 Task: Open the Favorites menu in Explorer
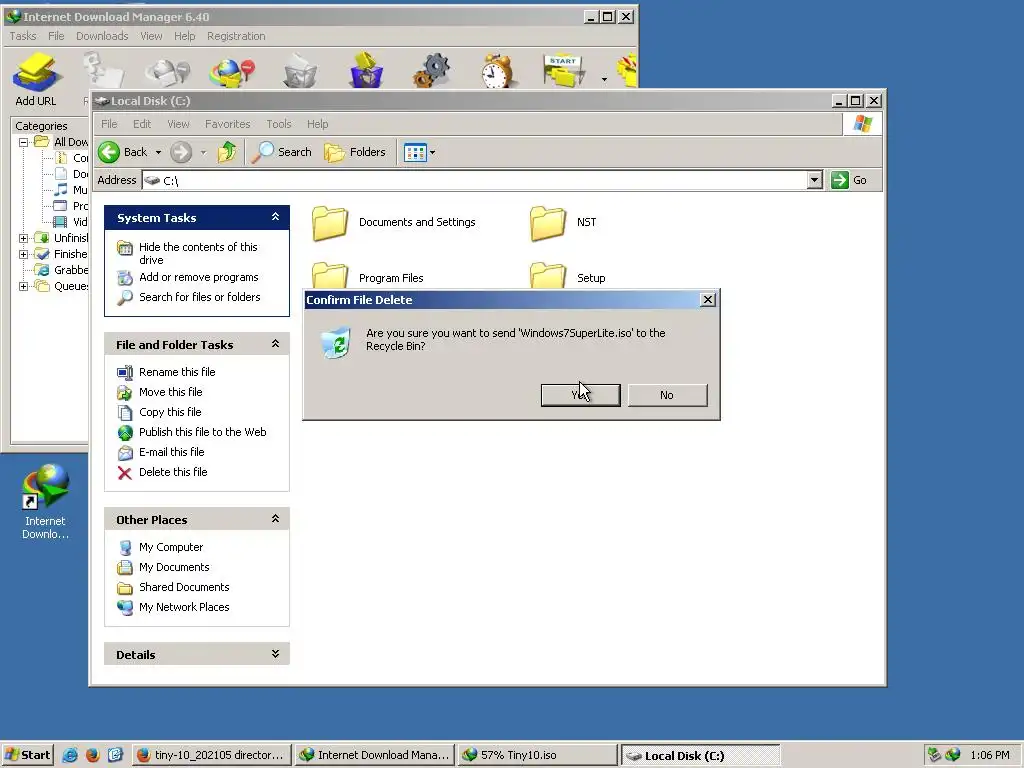pos(227,124)
